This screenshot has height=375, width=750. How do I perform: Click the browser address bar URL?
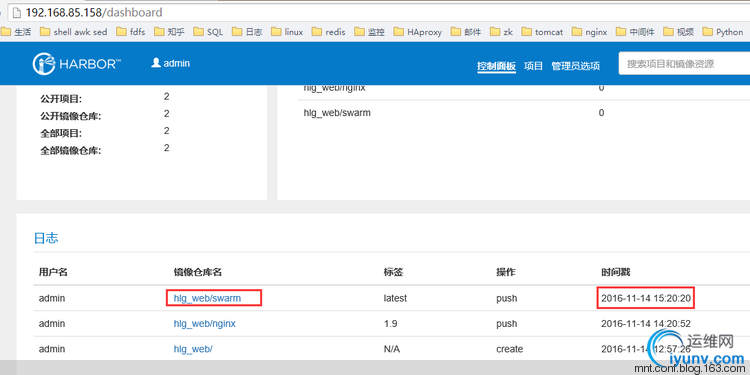coord(94,12)
